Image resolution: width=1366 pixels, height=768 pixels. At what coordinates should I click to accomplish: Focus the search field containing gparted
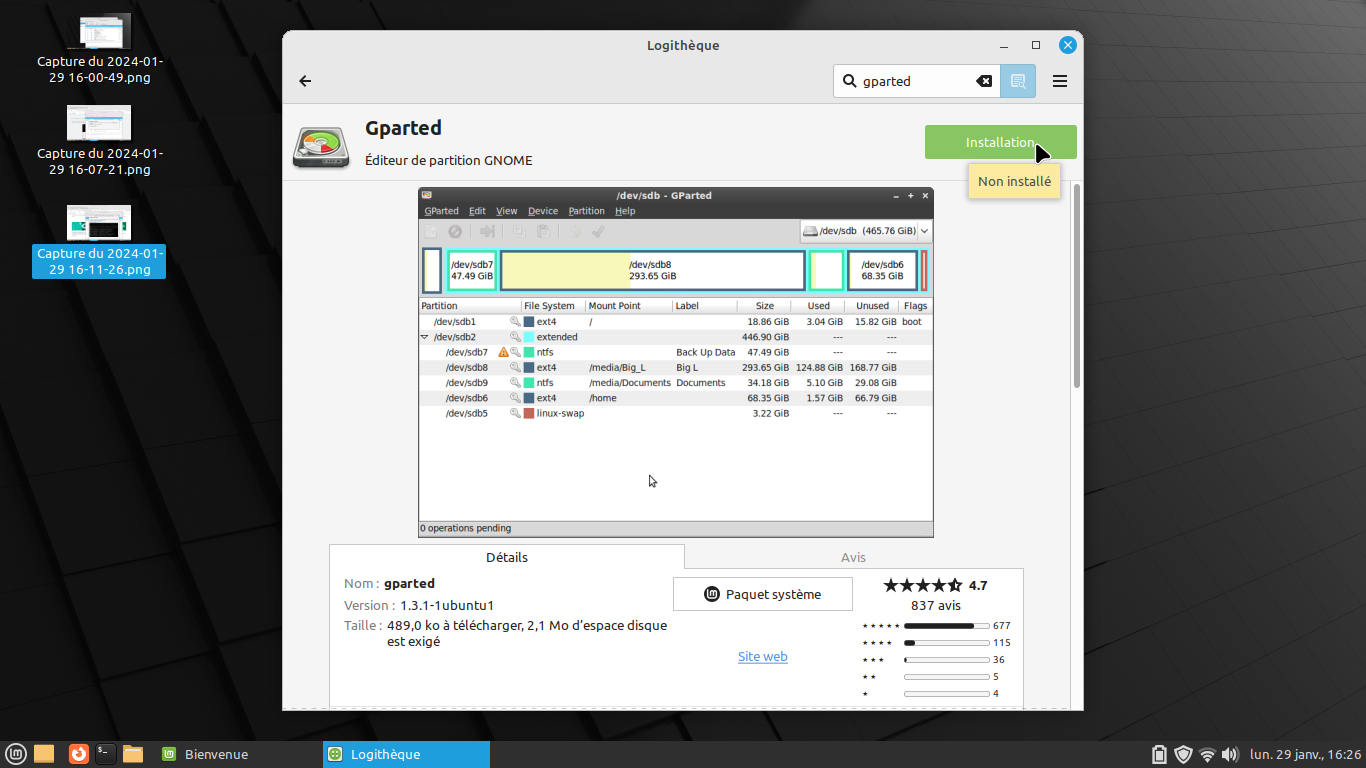pyautogui.click(x=916, y=81)
